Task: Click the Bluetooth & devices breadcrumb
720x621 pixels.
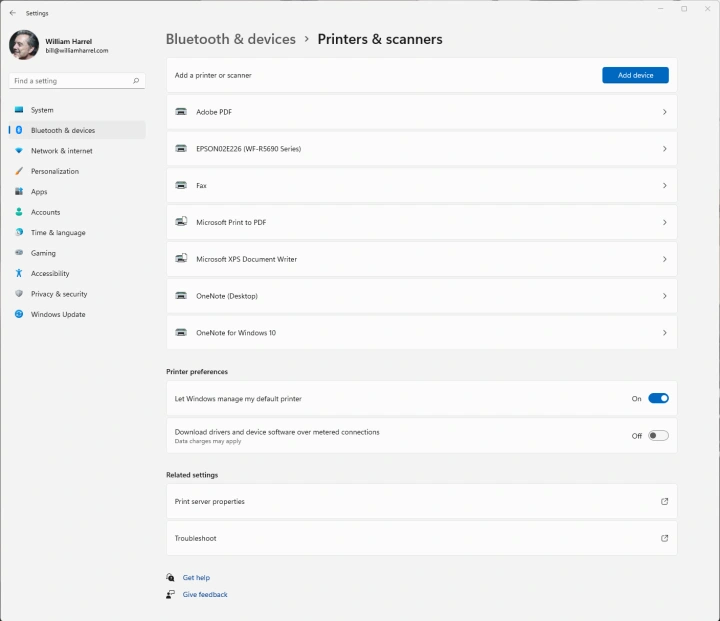Action: (231, 40)
